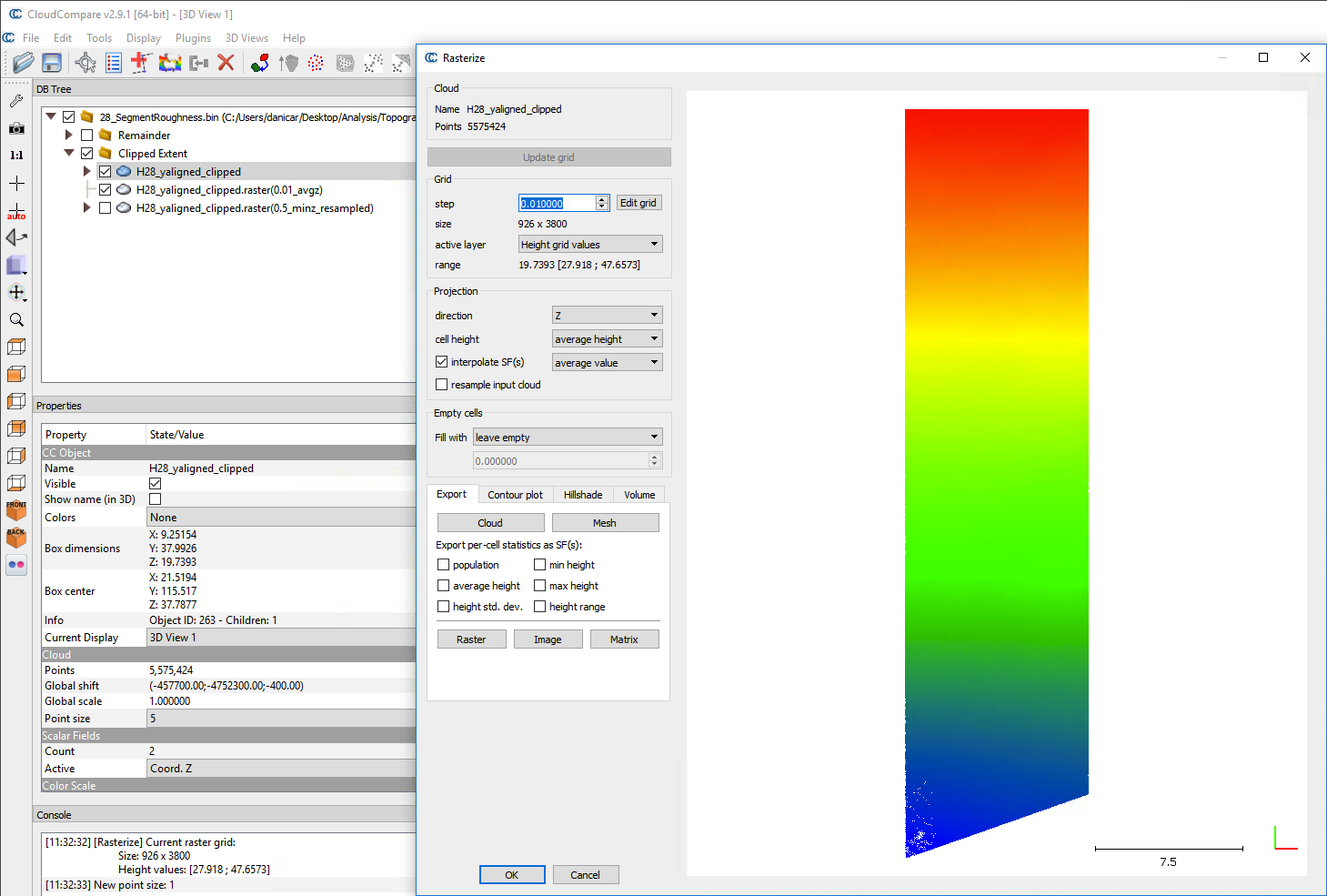Image resolution: width=1327 pixels, height=896 pixels.
Task: Click the 1:1 scale view icon
Action: click(16, 156)
